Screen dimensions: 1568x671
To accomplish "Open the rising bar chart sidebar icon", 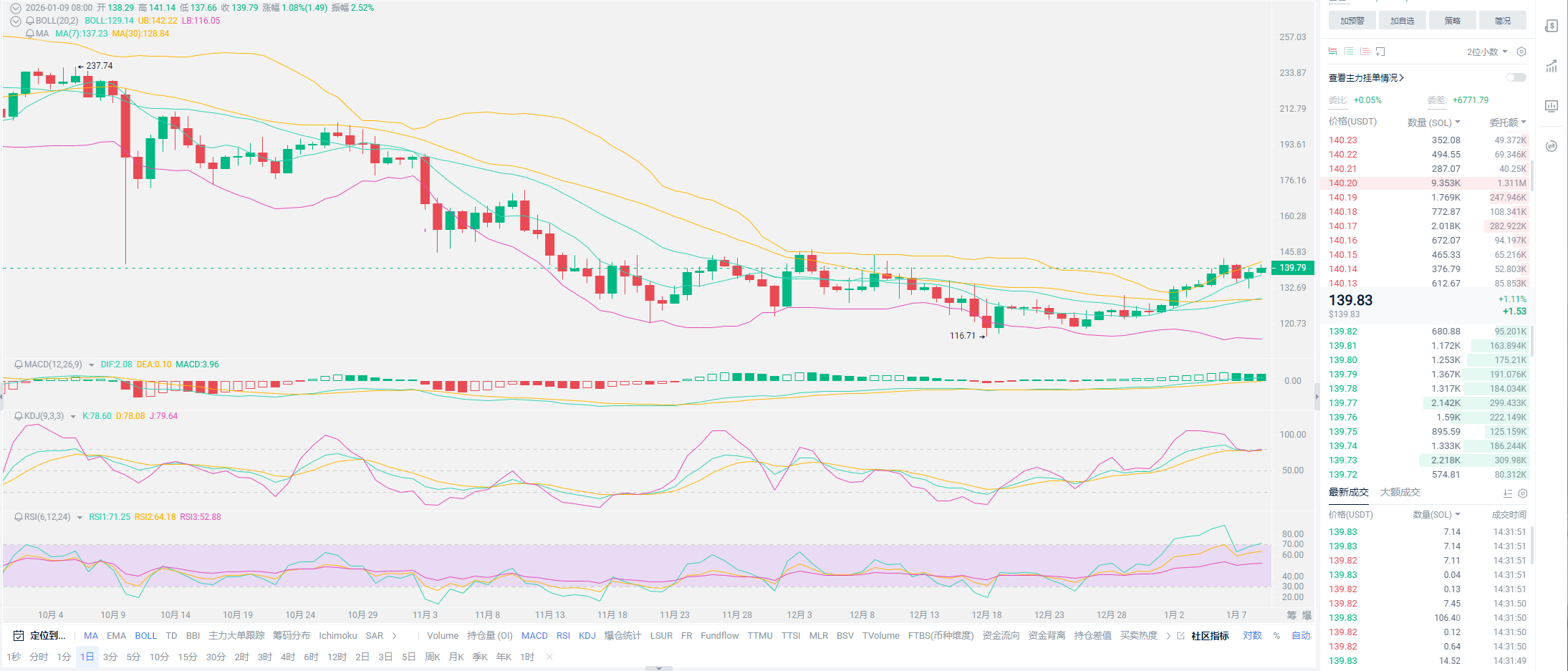I will tap(1552, 67).
